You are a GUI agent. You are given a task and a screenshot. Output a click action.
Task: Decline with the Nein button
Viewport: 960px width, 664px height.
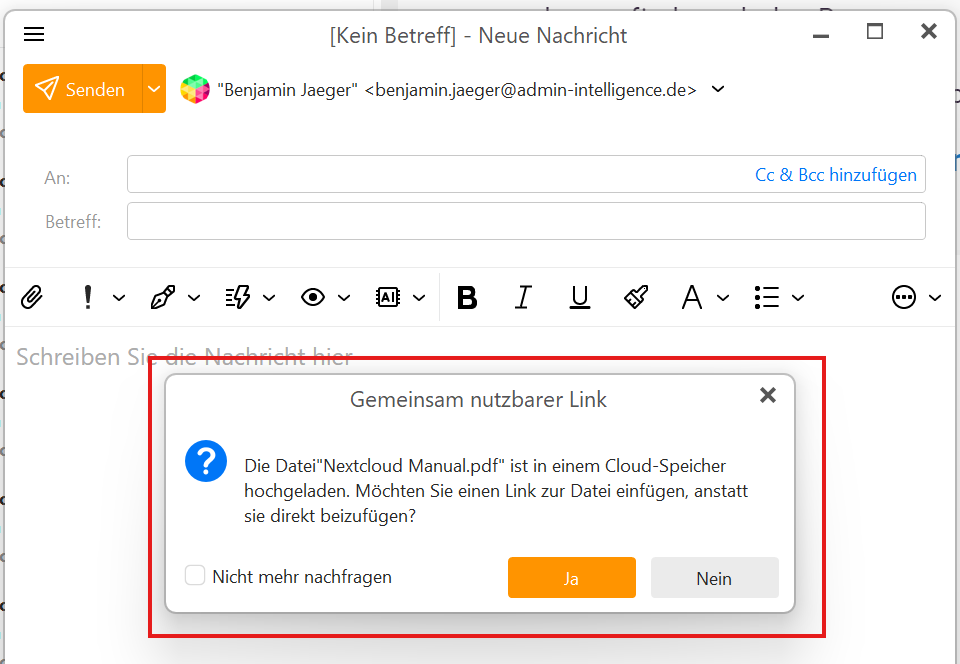pos(714,578)
